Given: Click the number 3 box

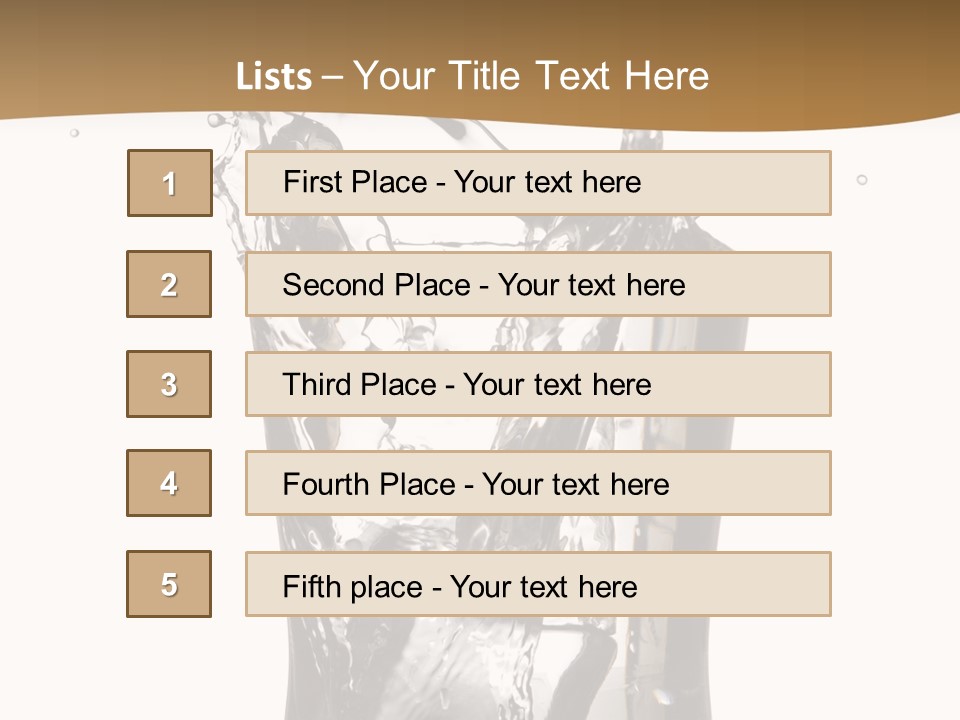Looking at the screenshot, I should (169, 384).
